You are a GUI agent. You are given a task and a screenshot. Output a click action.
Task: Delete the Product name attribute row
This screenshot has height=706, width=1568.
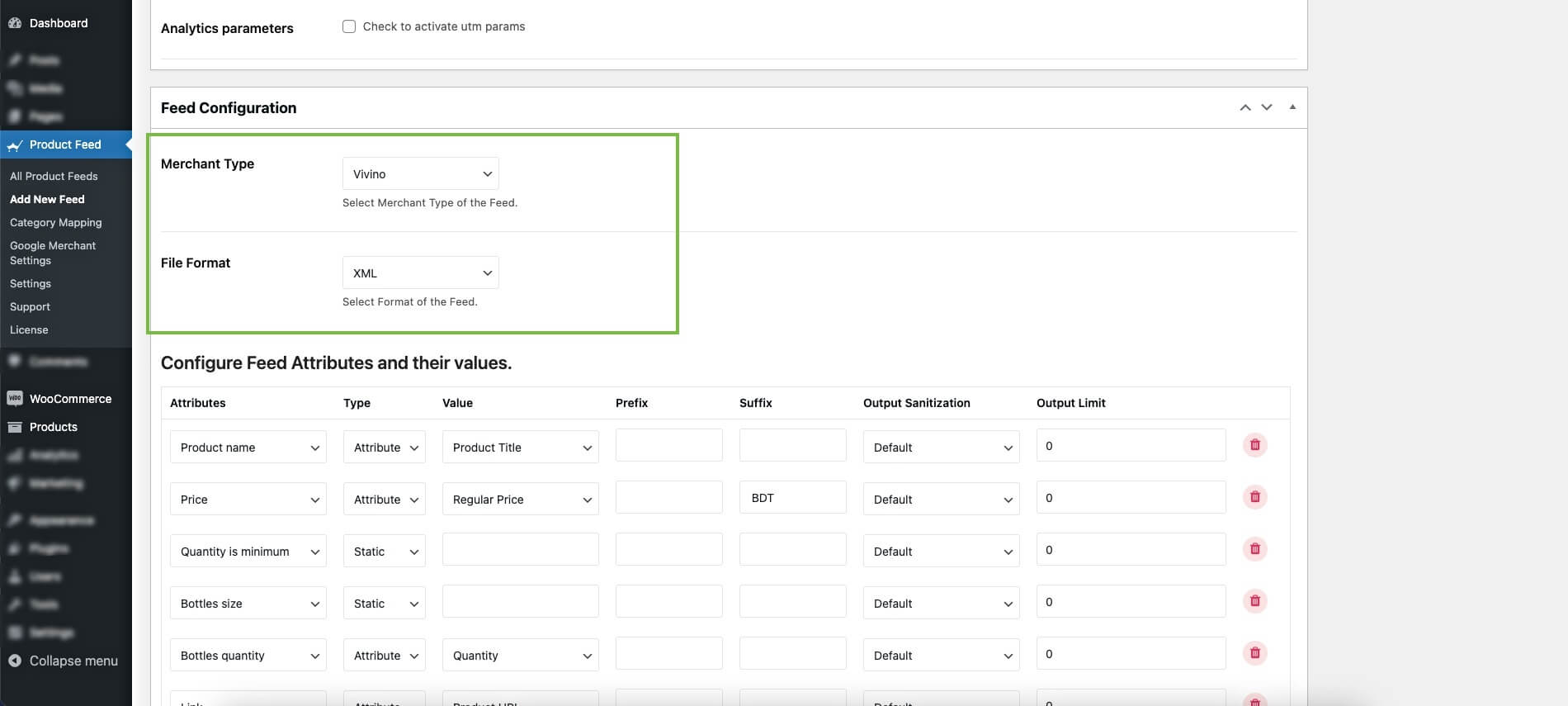click(x=1254, y=445)
